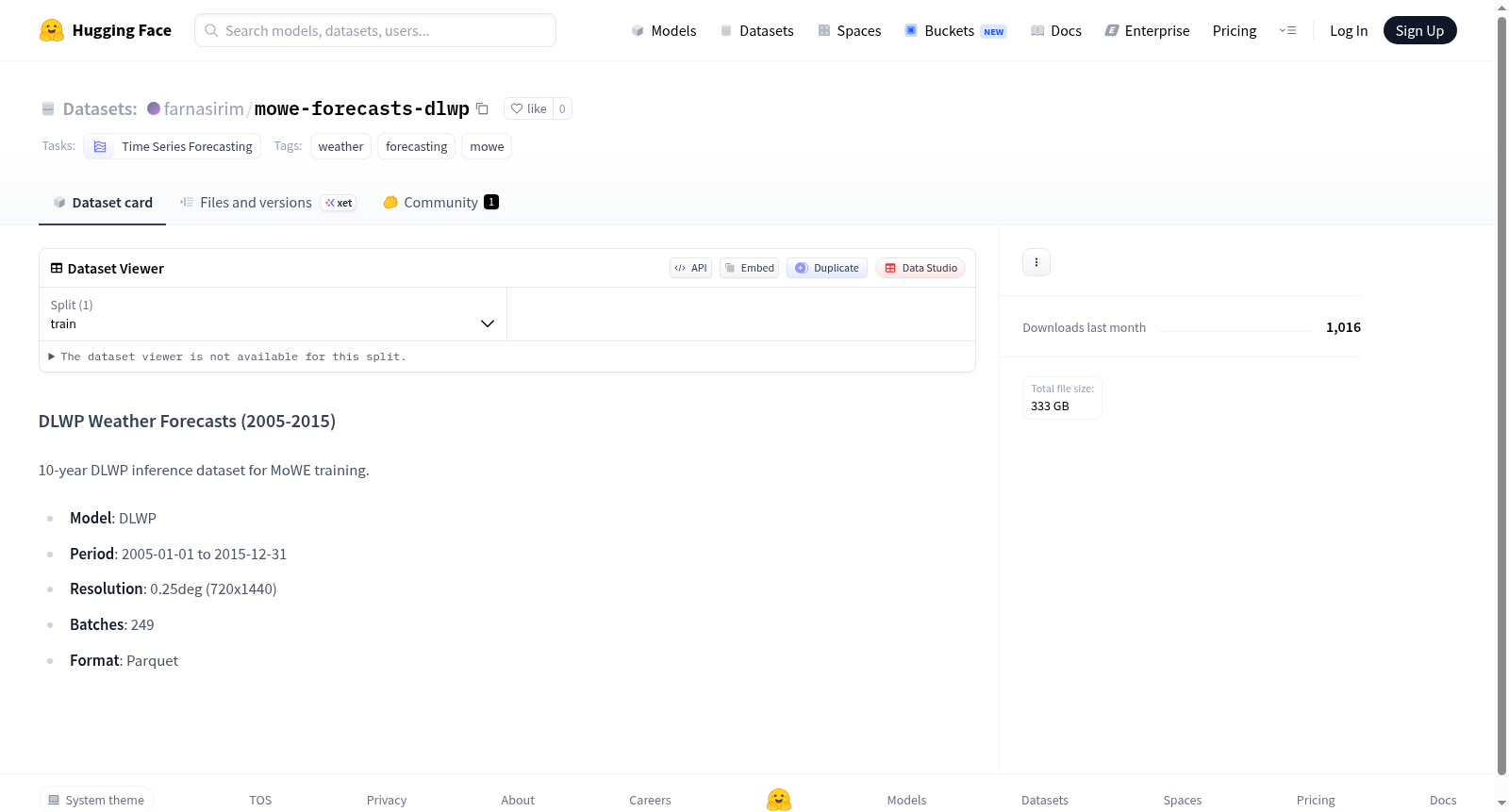
Task: Click the API button in Dataset Viewer
Action: pos(690,268)
